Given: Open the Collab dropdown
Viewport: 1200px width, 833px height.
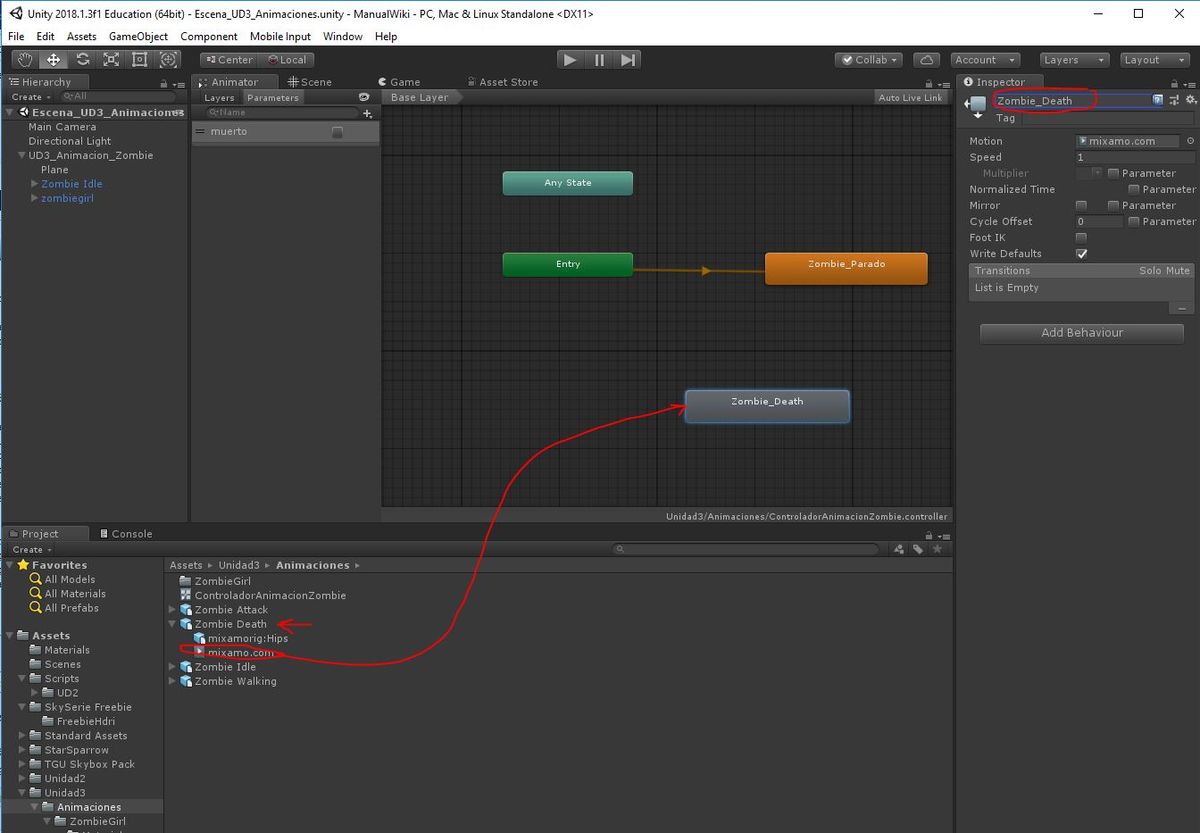Looking at the screenshot, I should [x=869, y=60].
